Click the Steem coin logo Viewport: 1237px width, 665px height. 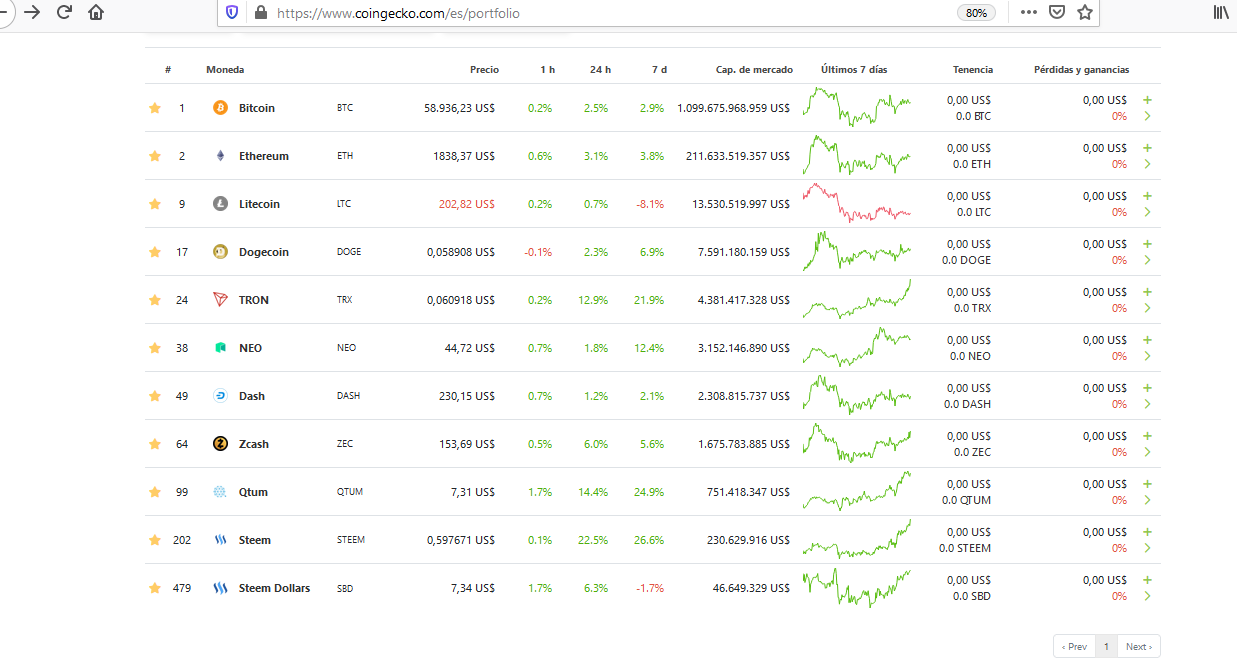[220, 540]
